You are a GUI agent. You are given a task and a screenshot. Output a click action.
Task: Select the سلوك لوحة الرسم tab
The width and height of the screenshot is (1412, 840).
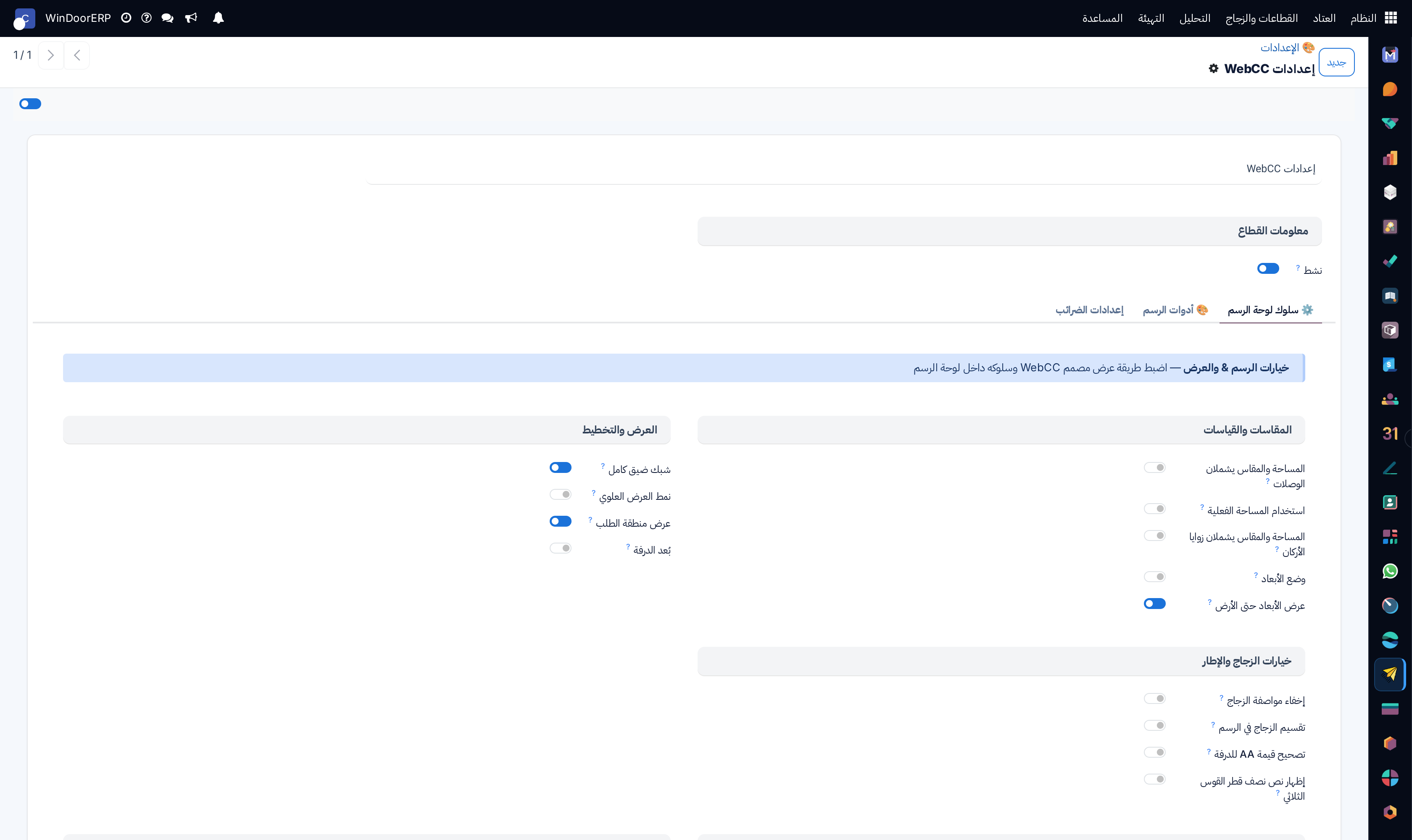point(1270,310)
